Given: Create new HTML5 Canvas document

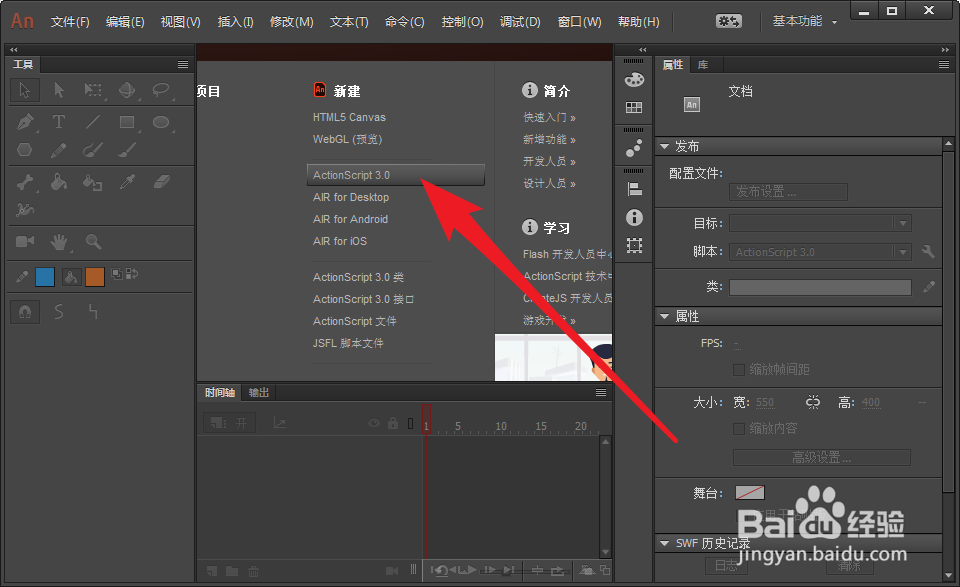Looking at the screenshot, I should point(349,117).
